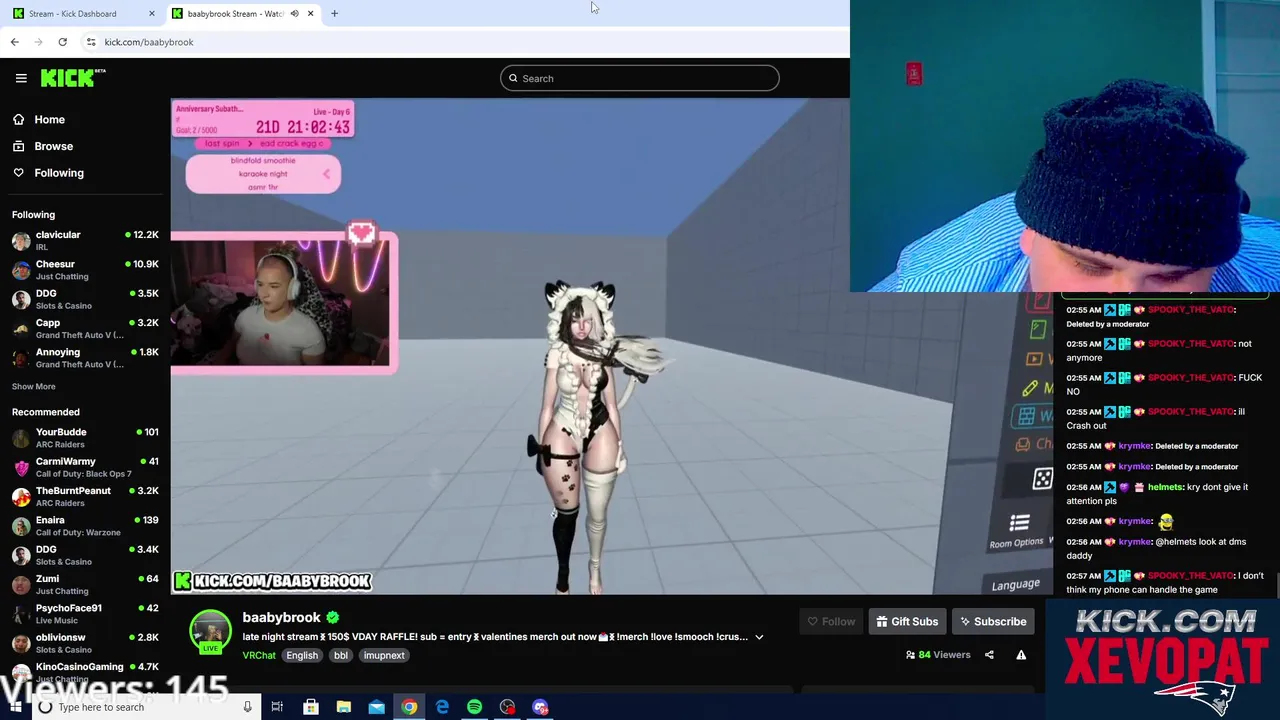Open Cheesur channel in Following list
Screen dimensions: 1280x720
85,270
